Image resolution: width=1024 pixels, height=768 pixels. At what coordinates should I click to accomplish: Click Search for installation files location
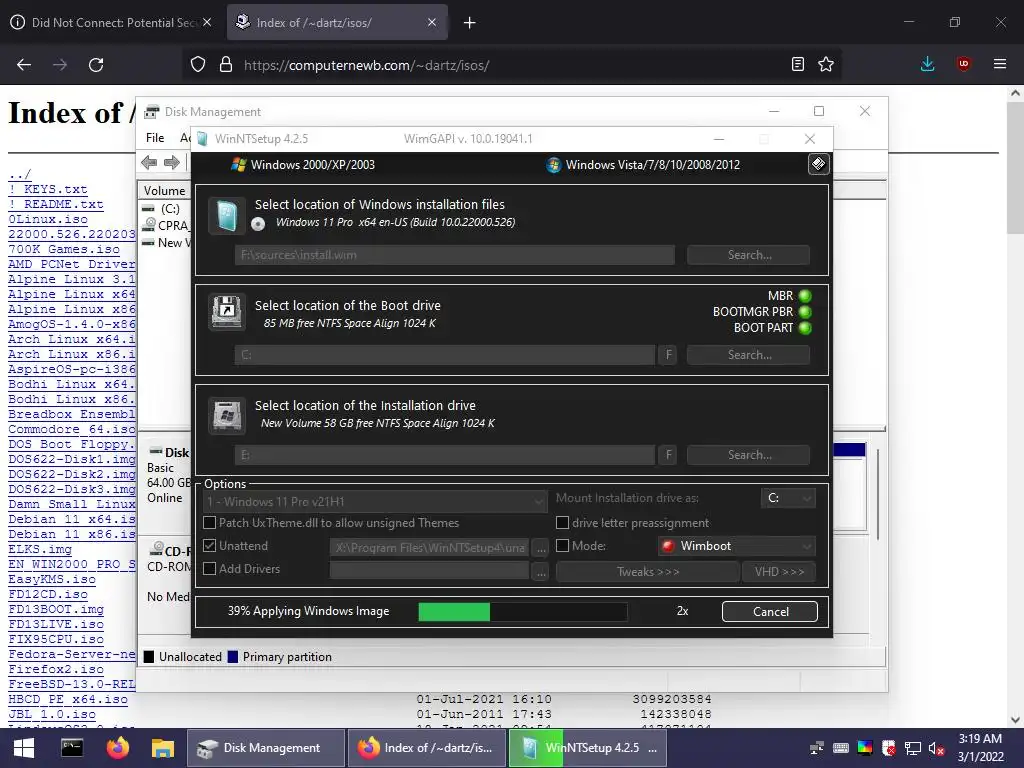748,255
